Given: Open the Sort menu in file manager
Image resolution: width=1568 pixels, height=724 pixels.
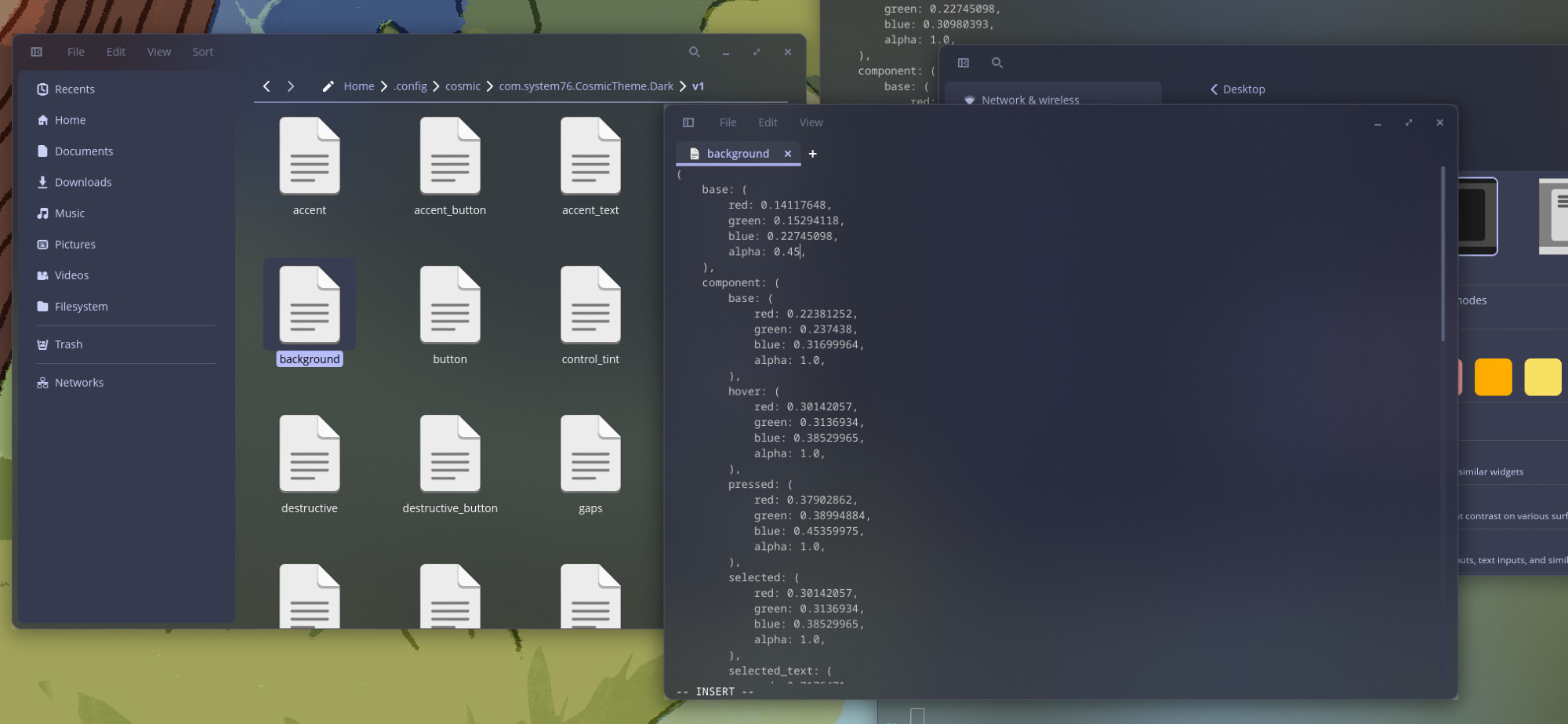Looking at the screenshot, I should click(x=202, y=52).
